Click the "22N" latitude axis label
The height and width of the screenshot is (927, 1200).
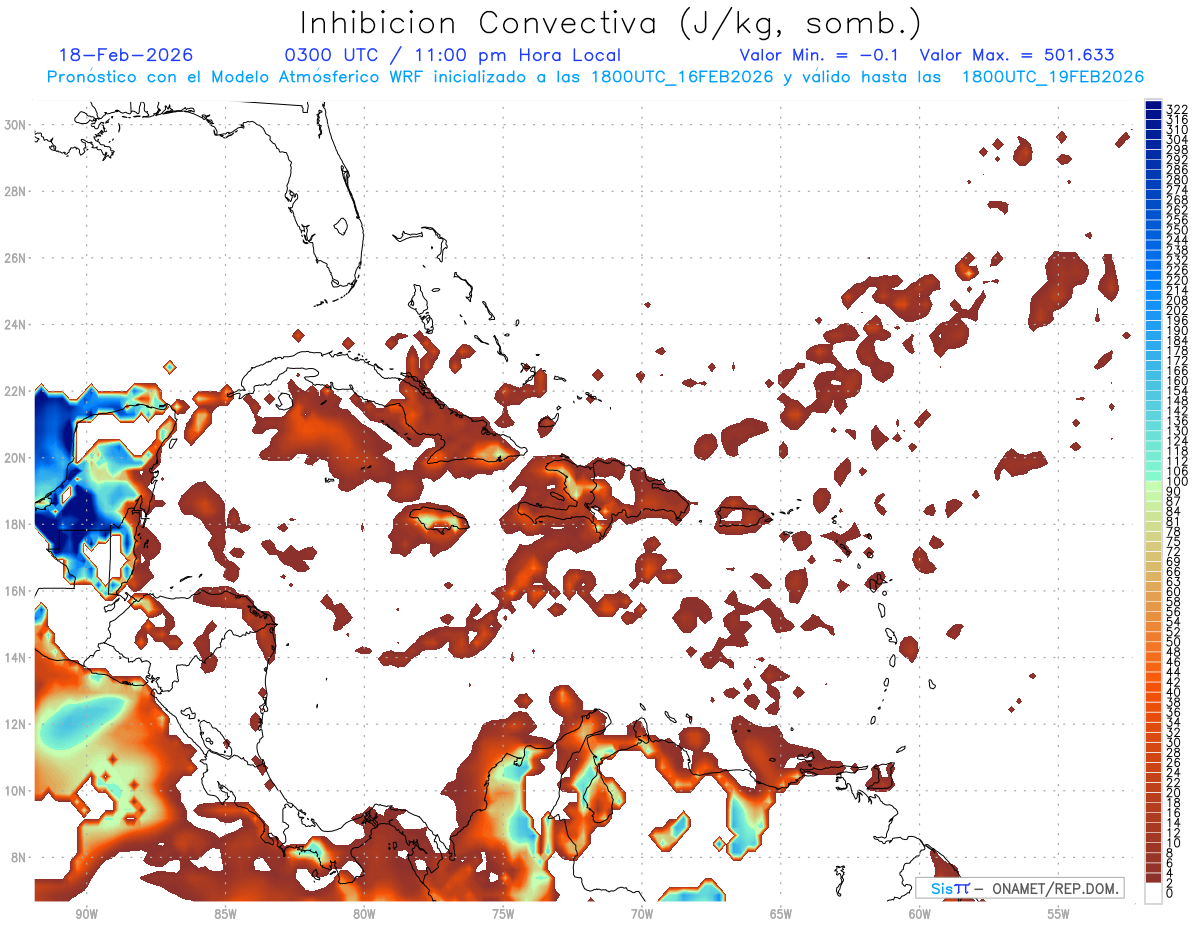pos(16,391)
